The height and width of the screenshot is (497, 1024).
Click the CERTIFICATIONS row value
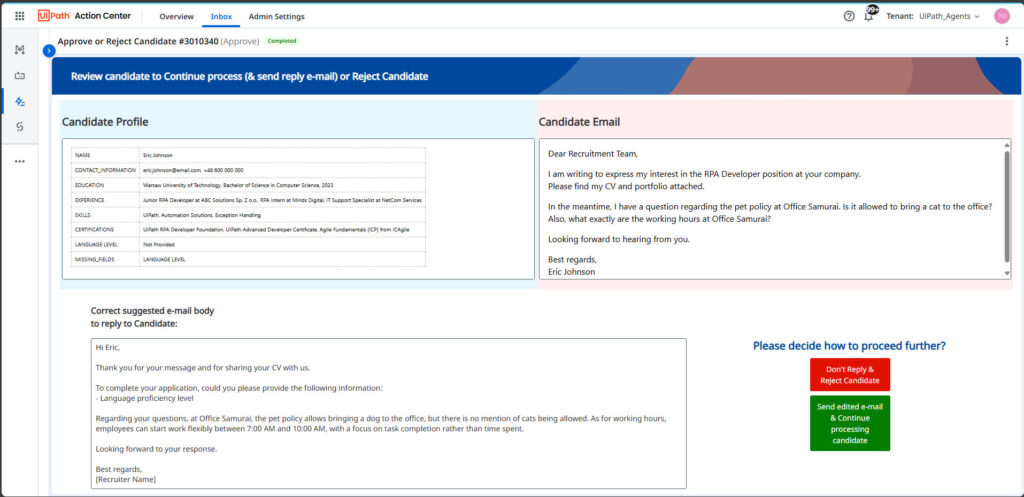pyautogui.click(x=276, y=230)
